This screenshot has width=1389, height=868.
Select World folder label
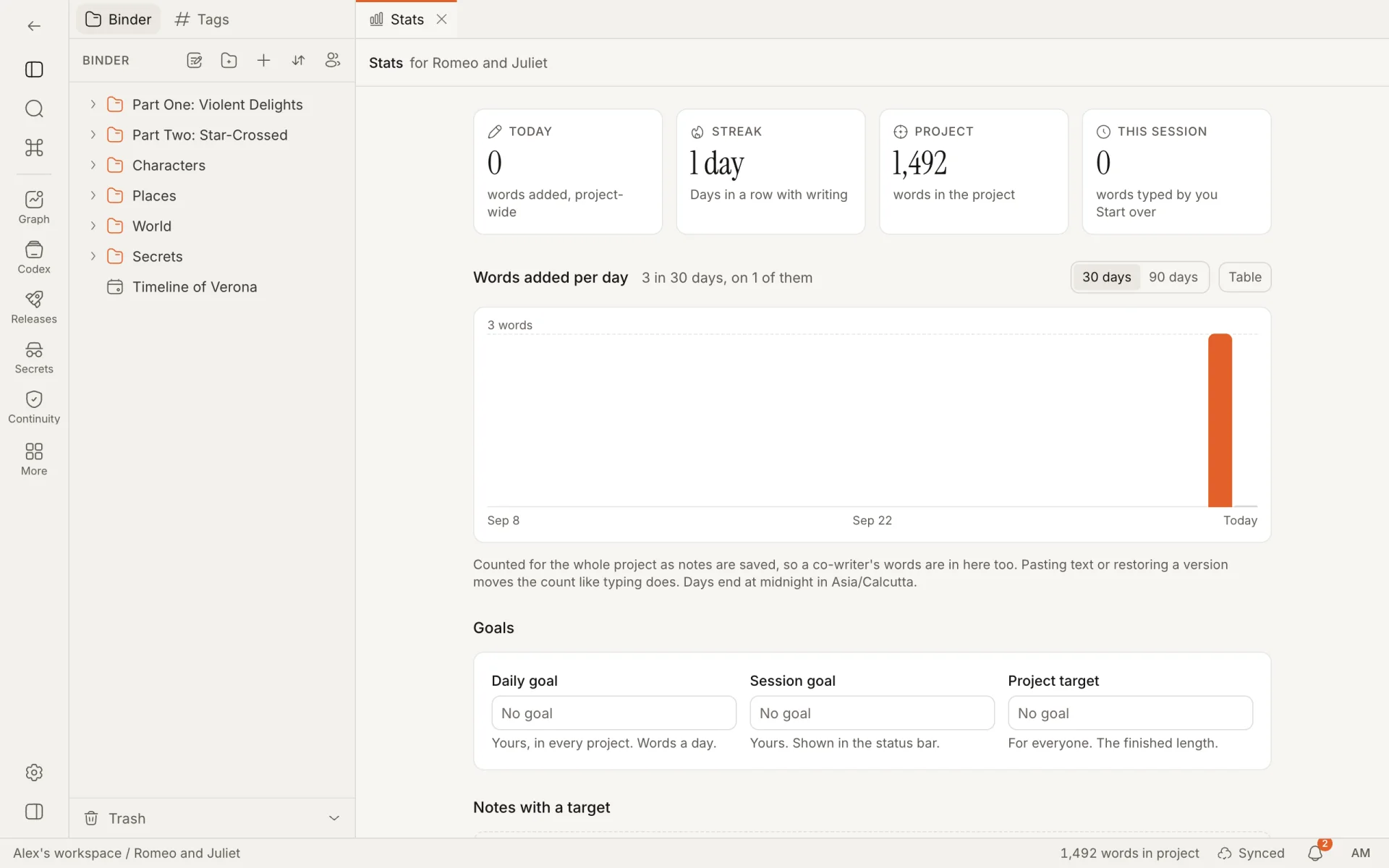(x=152, y=226)
